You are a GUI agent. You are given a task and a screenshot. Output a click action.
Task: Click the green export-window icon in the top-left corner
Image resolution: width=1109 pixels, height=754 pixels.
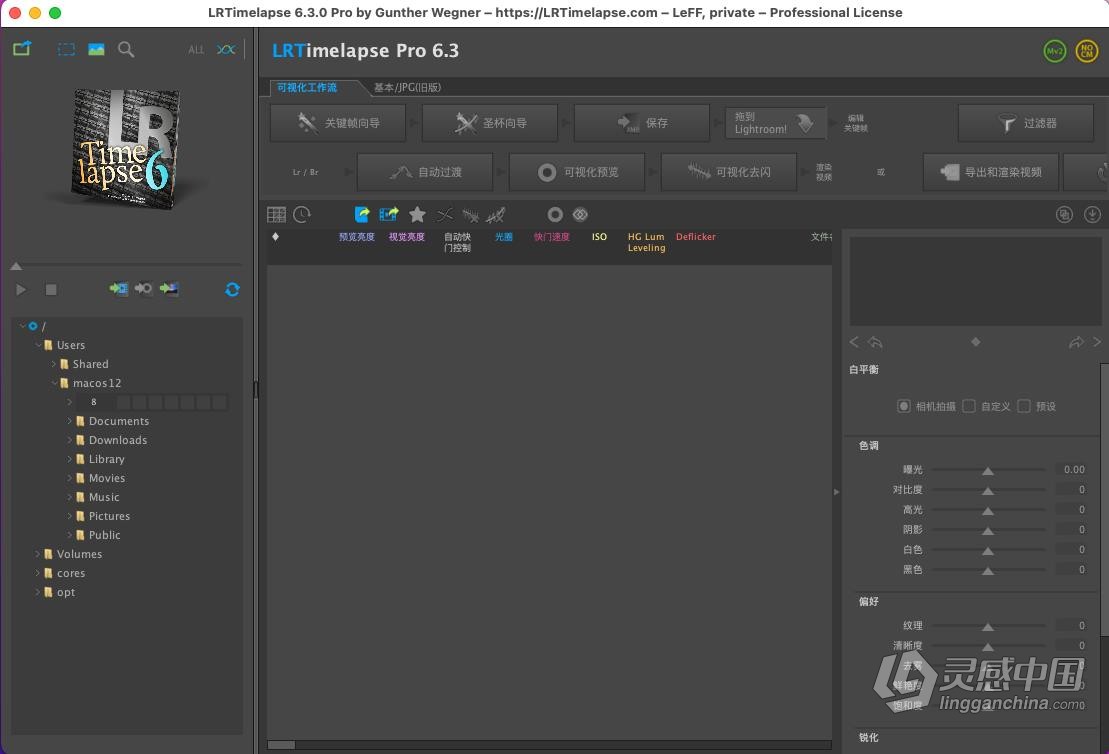22,49
